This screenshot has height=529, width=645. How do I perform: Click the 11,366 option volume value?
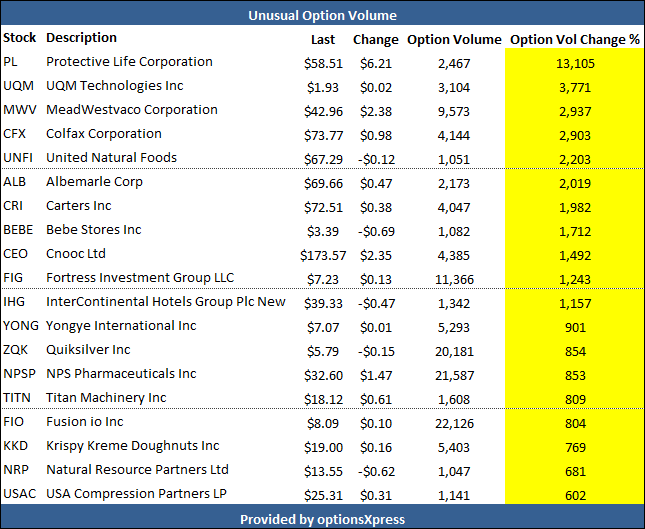click(454, 280)
